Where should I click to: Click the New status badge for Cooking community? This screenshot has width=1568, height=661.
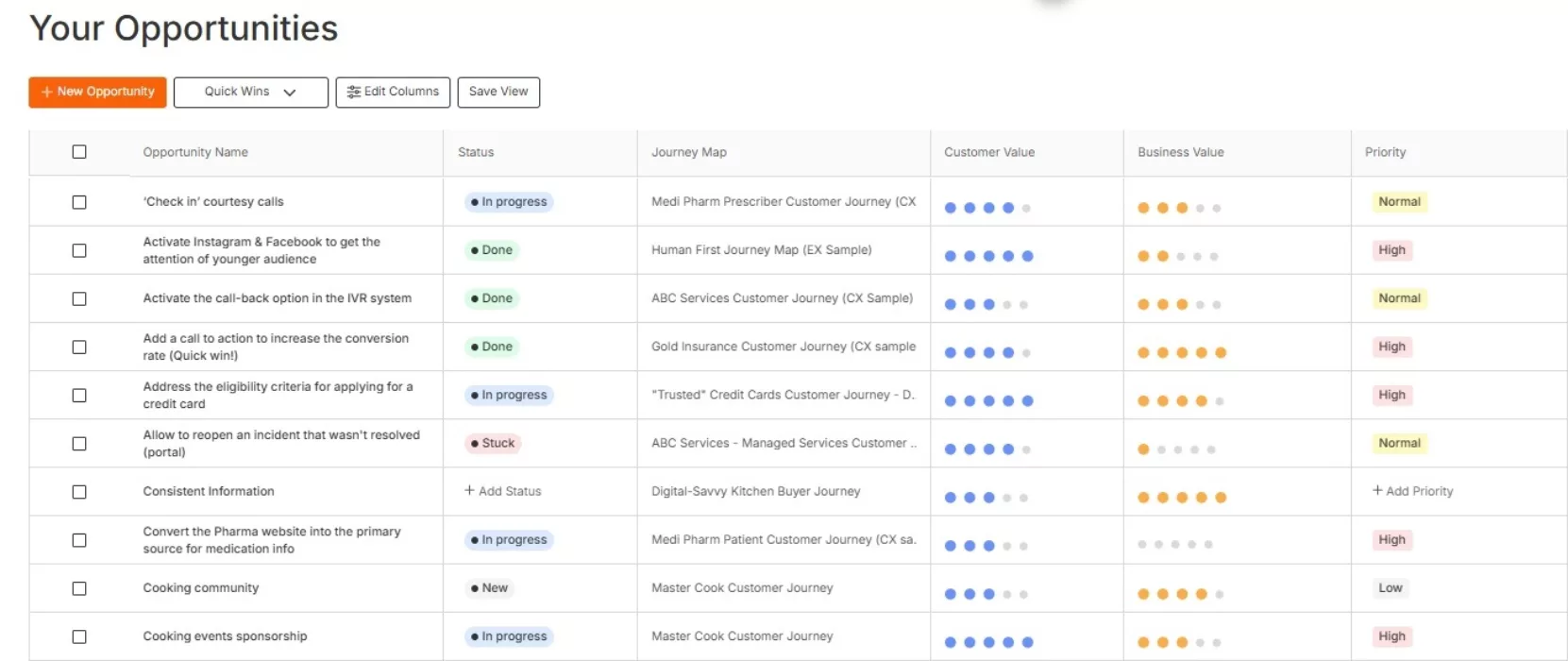point(489,588)
